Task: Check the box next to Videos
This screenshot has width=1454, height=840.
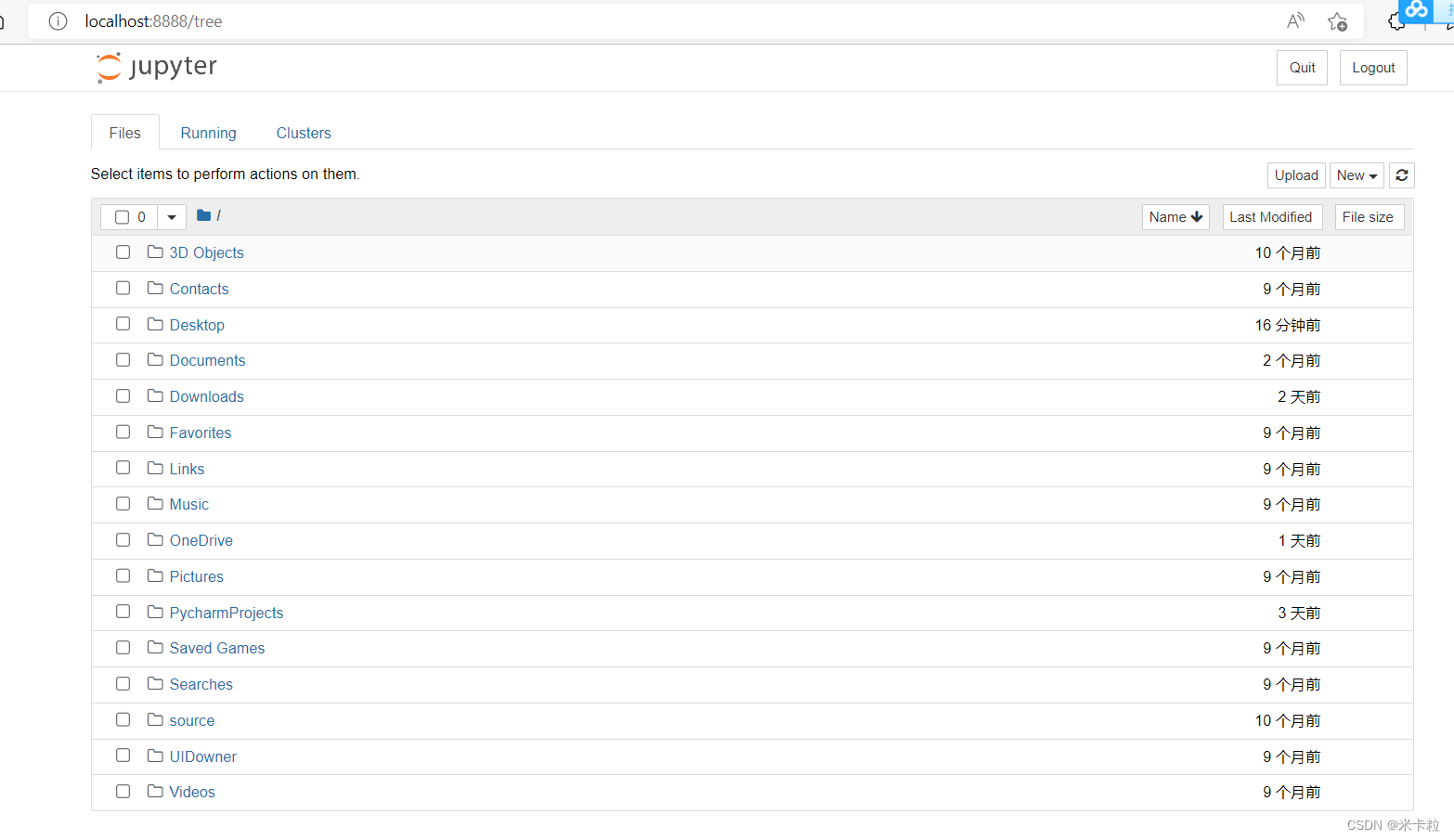Action: click(x=123, y=791)
